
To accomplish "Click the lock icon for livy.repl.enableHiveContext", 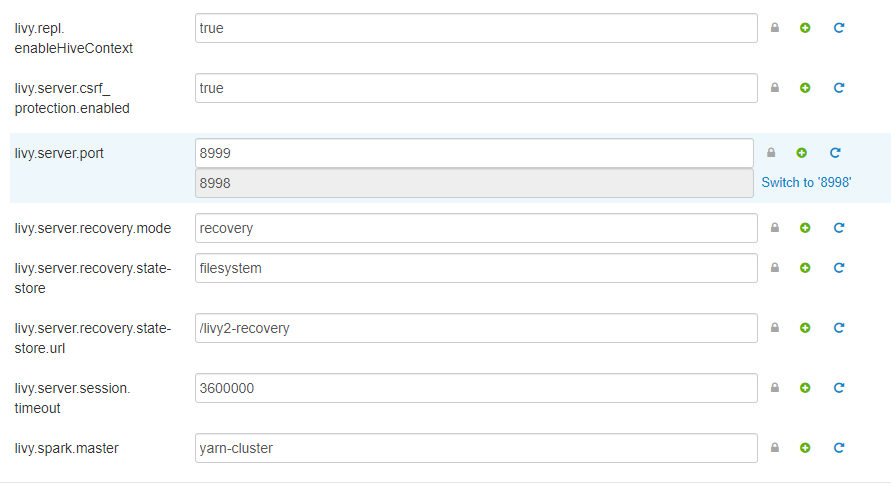I will tap(775, 28).
